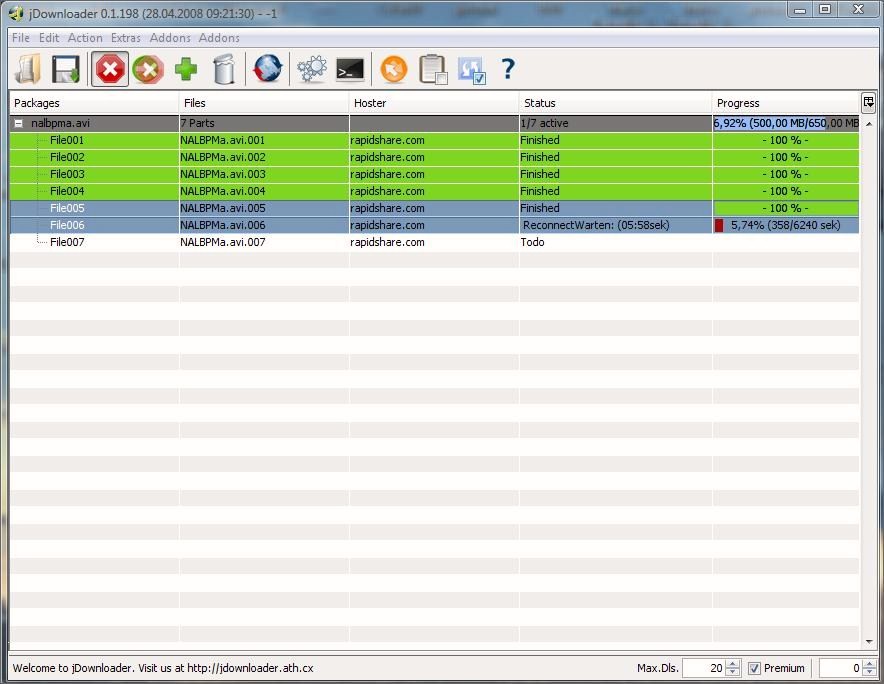Viewport: 884px width, 684px height.
Task: Collapse the nalbpma.avi package tree
Action: point(18,124)
